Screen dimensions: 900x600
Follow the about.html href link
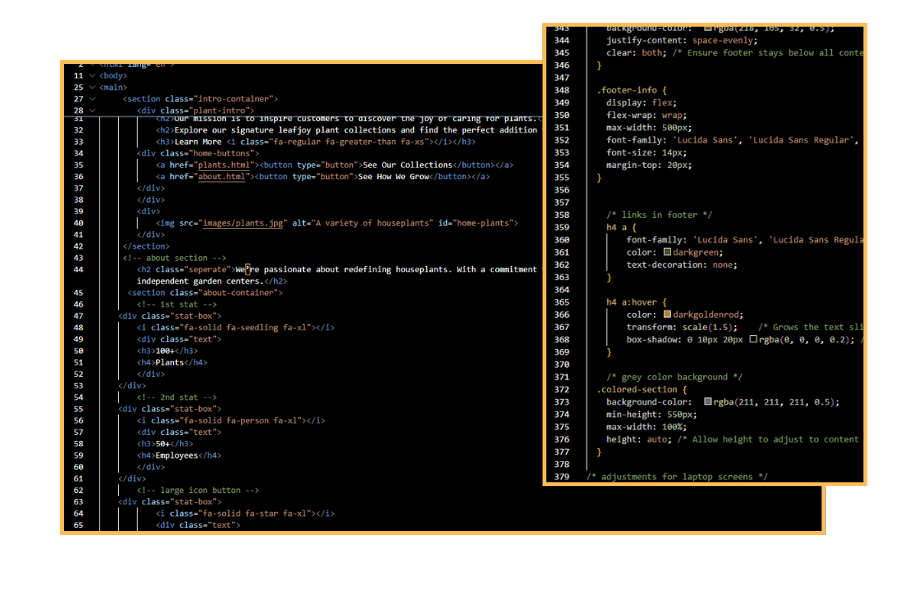[x=222, y=177]
